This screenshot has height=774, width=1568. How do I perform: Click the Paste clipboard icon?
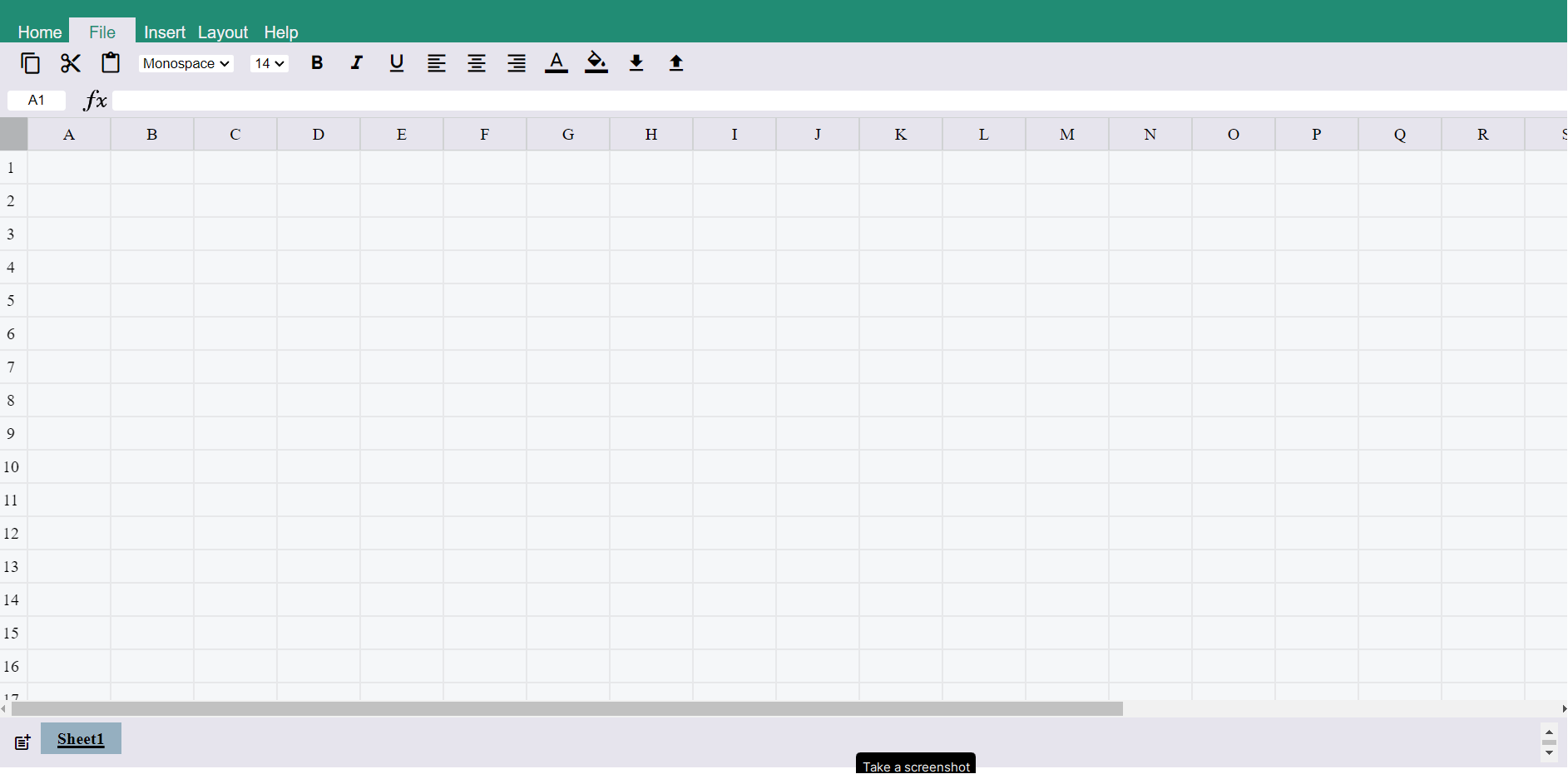111,63
